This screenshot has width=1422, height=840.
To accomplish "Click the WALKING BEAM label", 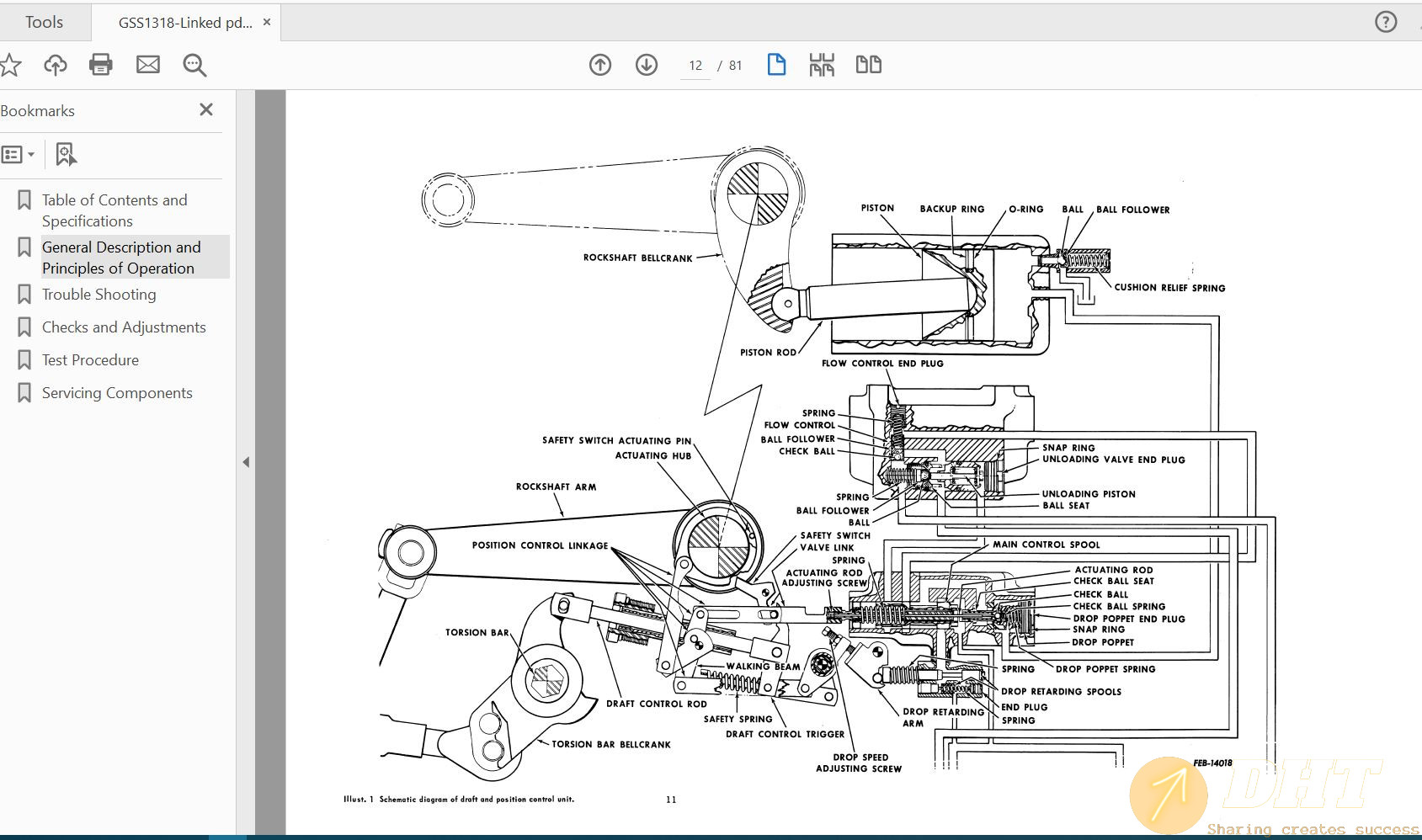I will coord(763,667).
